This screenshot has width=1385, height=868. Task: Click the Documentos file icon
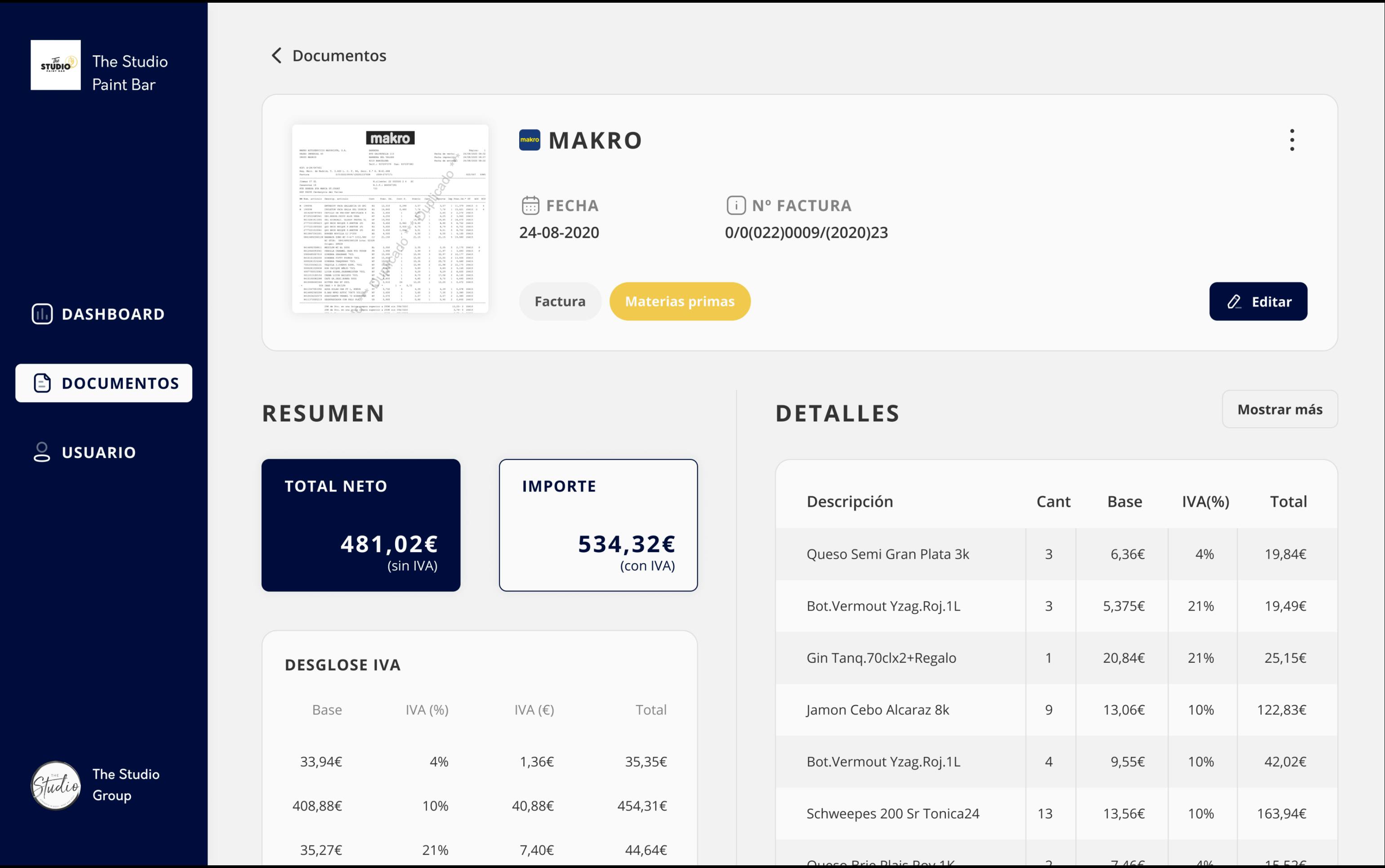coord(43,383)
